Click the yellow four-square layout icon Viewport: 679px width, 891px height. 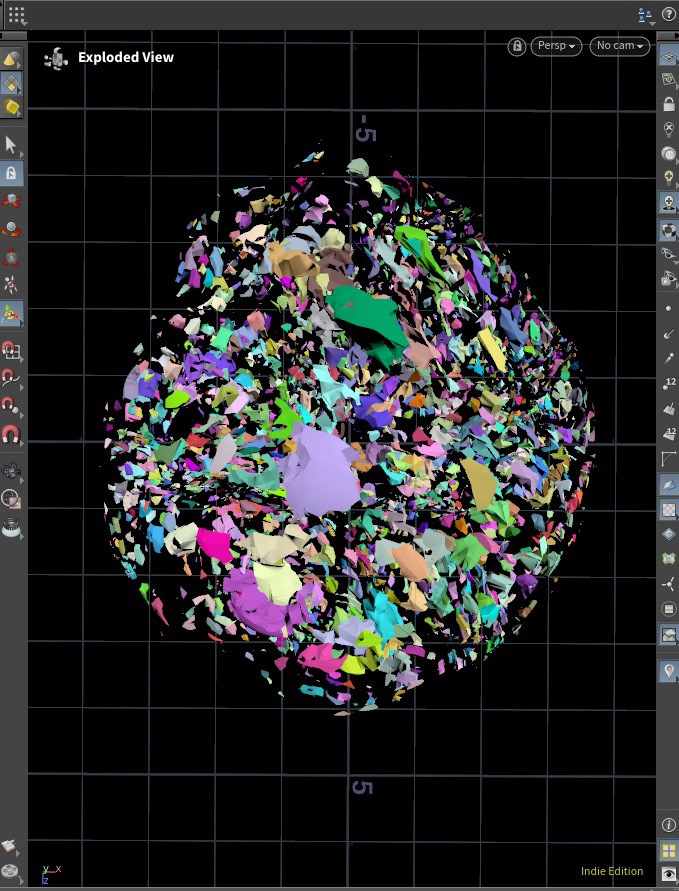[669, 851]
